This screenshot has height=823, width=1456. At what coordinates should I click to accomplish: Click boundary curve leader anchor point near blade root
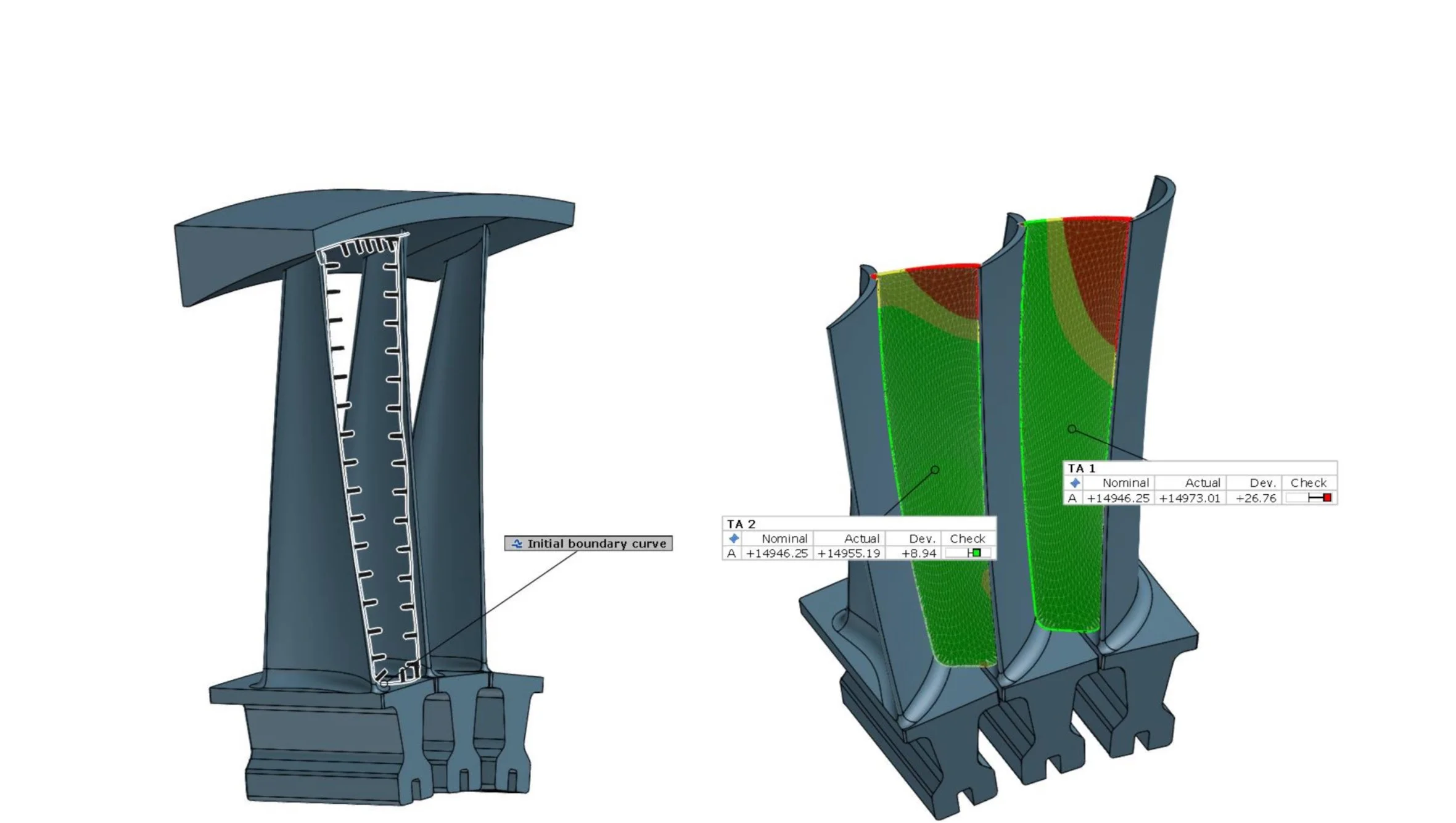(x=385, y=684)
